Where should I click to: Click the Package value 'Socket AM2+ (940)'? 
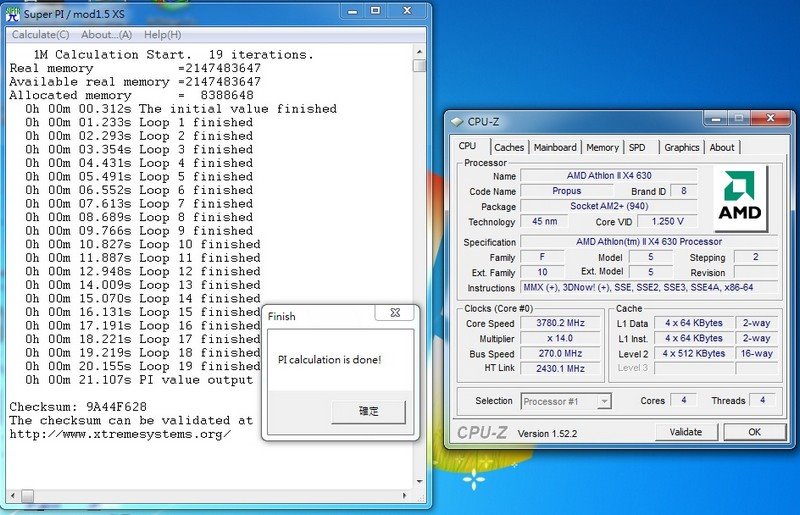point(609,206)
